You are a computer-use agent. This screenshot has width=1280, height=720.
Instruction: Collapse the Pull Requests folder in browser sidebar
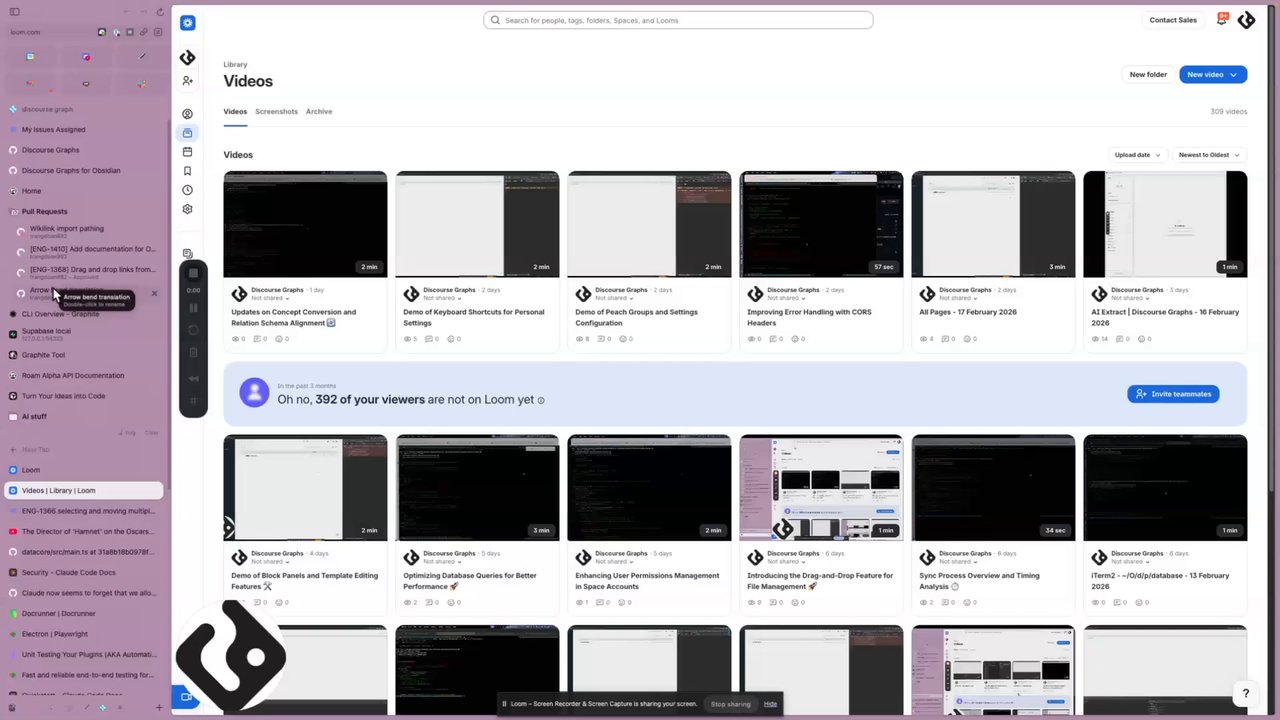[44, 211]
